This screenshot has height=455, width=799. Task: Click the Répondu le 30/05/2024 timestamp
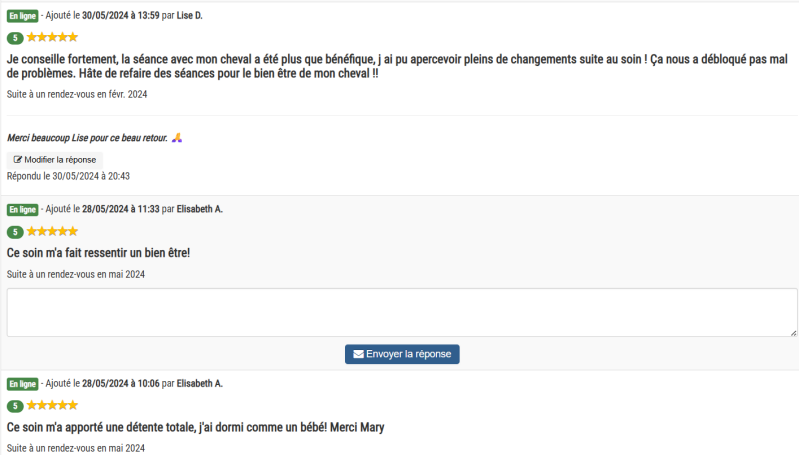point(68,176)
